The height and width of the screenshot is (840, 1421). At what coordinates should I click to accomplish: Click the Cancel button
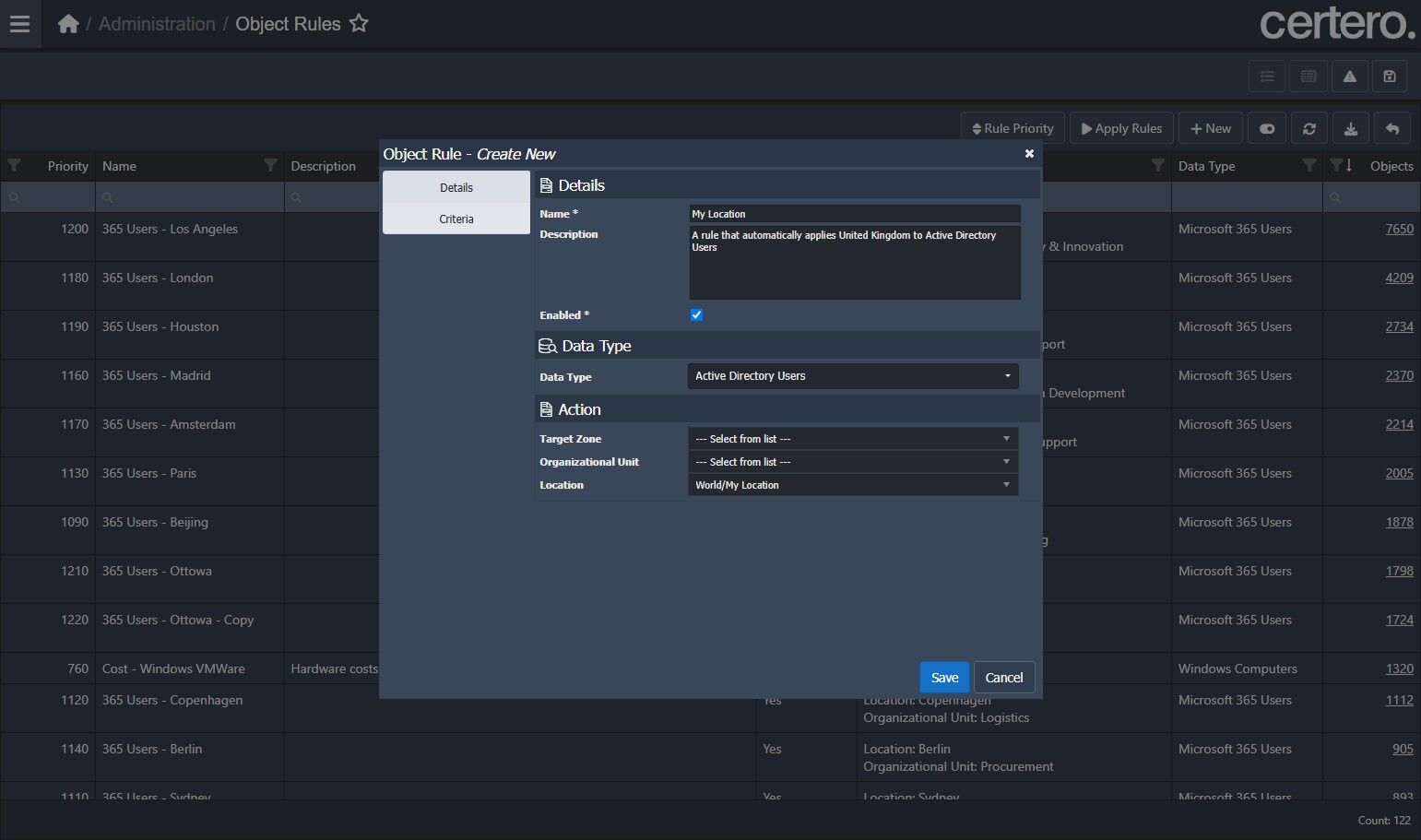(1003, 678)
